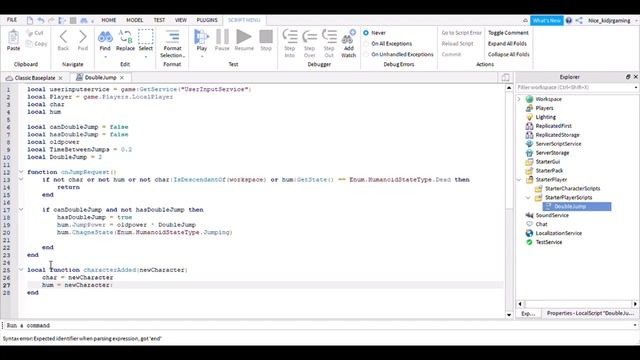Switch to the VIEW ribbon tab

click(181, 20)
